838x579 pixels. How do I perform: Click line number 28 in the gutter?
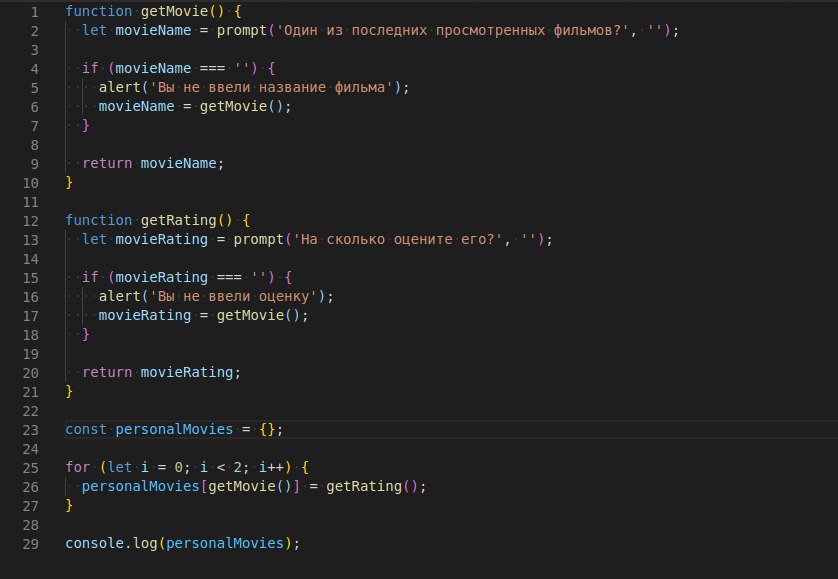click(x=31, y=526)
